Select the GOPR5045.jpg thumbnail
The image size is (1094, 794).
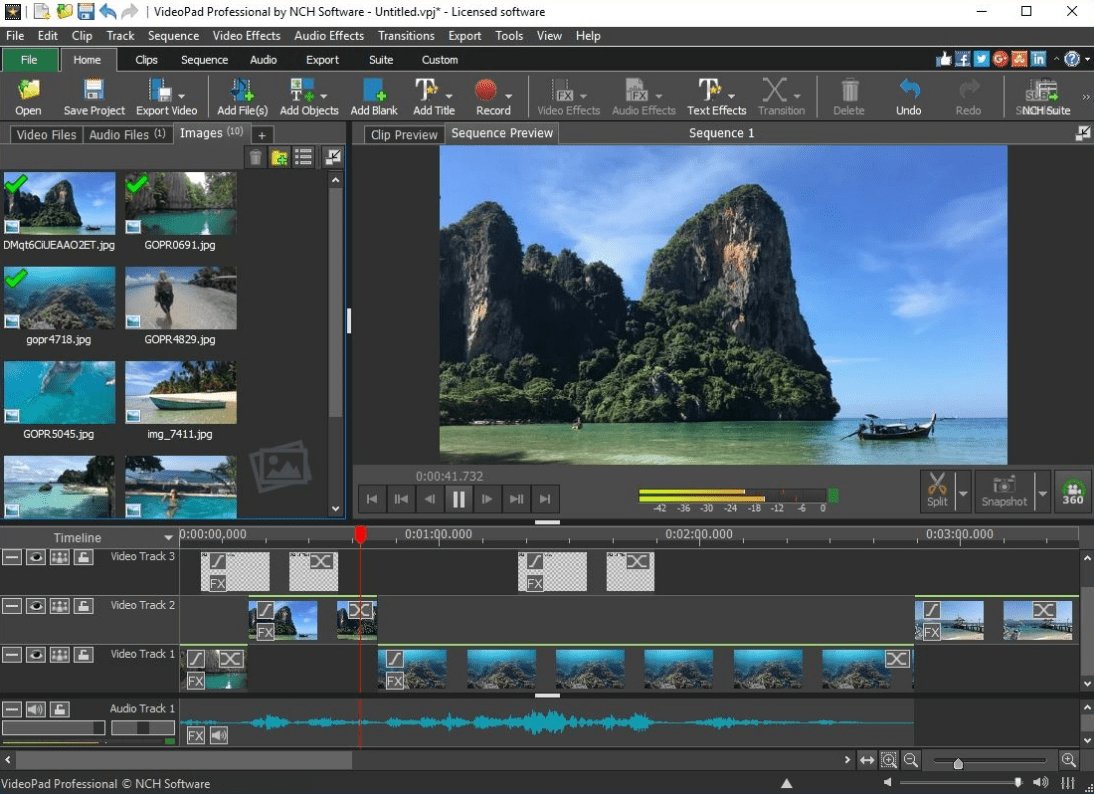[59, 392]
